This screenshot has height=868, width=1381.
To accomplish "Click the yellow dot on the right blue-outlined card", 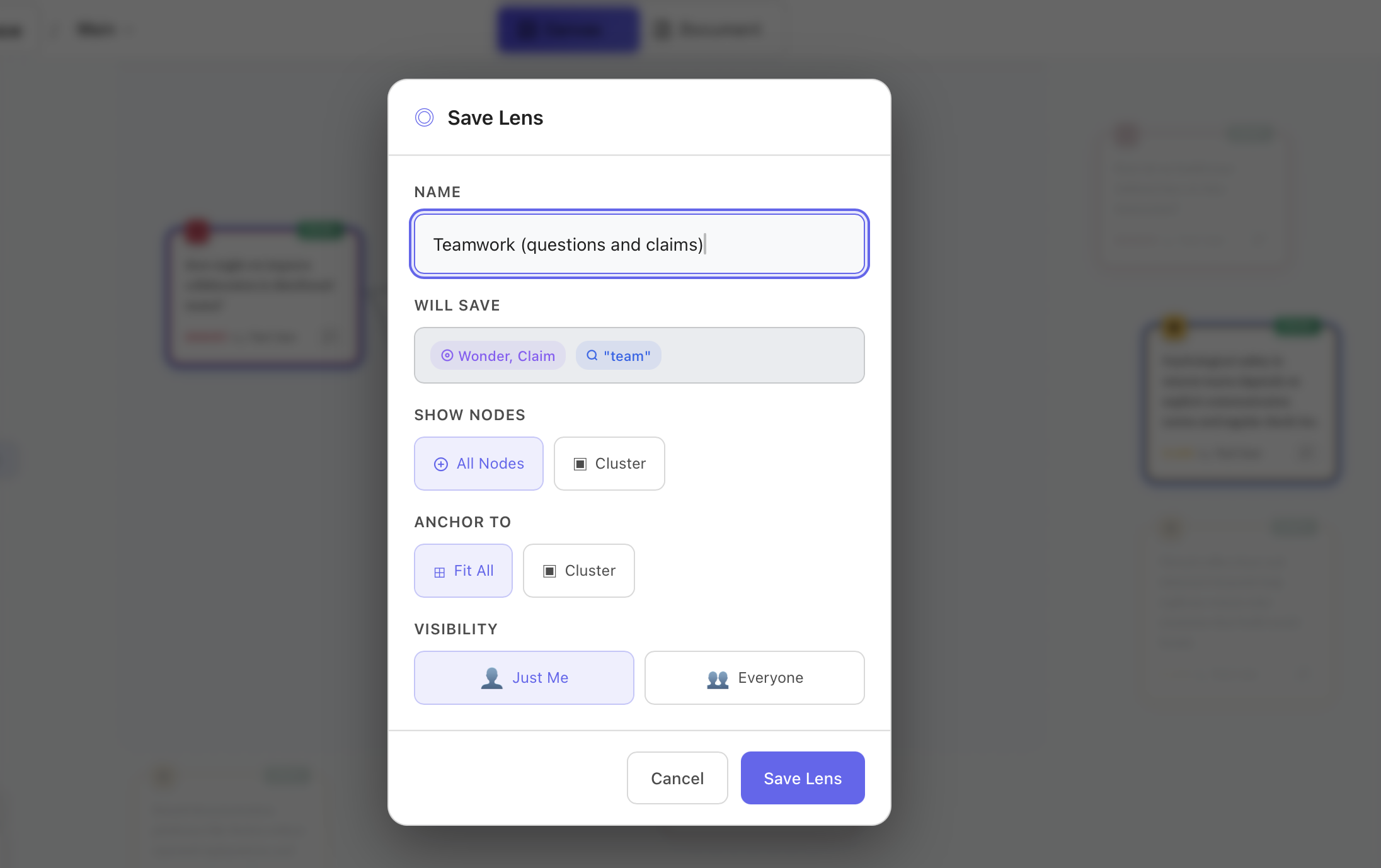I will click(x=1174, y=326).
